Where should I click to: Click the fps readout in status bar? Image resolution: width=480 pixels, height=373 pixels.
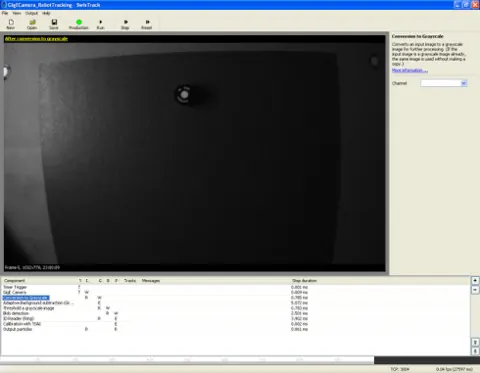point(454,369)
